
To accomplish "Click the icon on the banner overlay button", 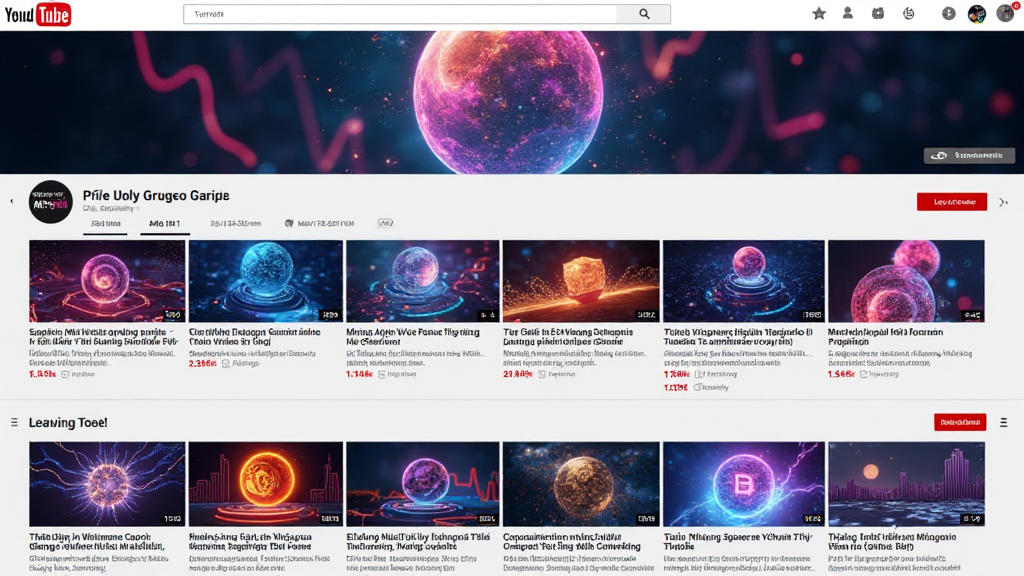I will (938, 156).
